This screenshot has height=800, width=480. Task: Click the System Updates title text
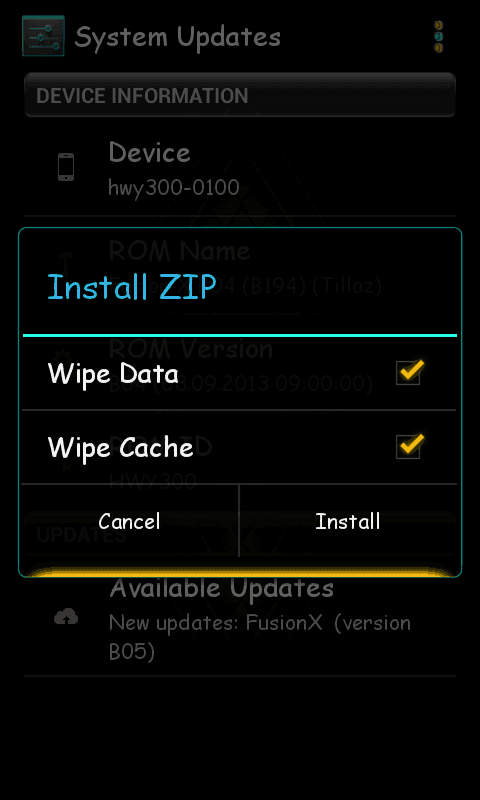[178, 37]
